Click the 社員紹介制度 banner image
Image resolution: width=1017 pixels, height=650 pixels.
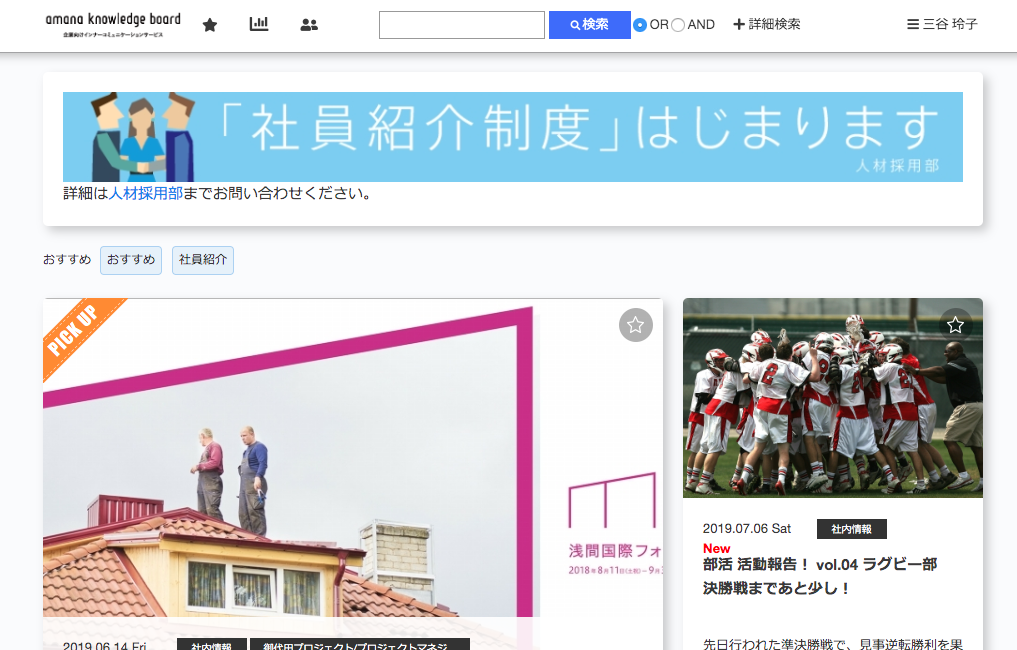512,136
